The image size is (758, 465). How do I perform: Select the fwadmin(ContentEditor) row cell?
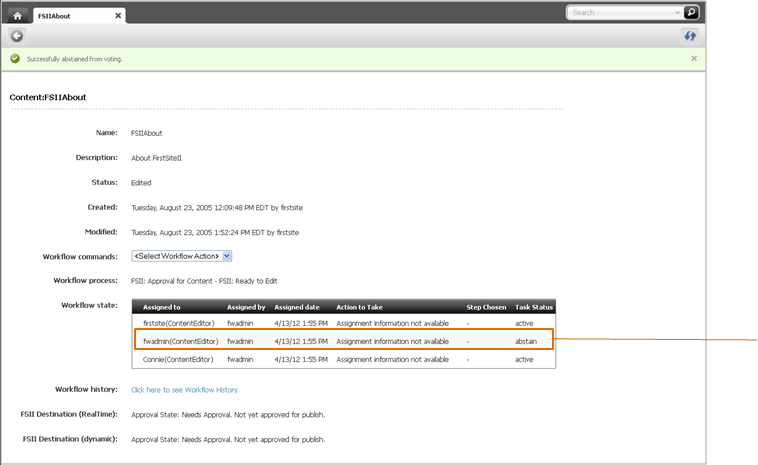click(181, 341)
